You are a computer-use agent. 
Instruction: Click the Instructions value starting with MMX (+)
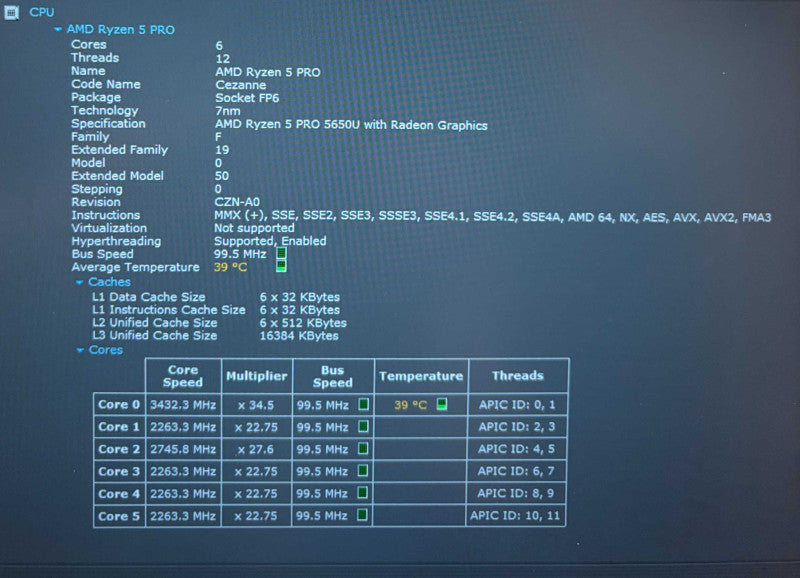click(x=492, y=216)
